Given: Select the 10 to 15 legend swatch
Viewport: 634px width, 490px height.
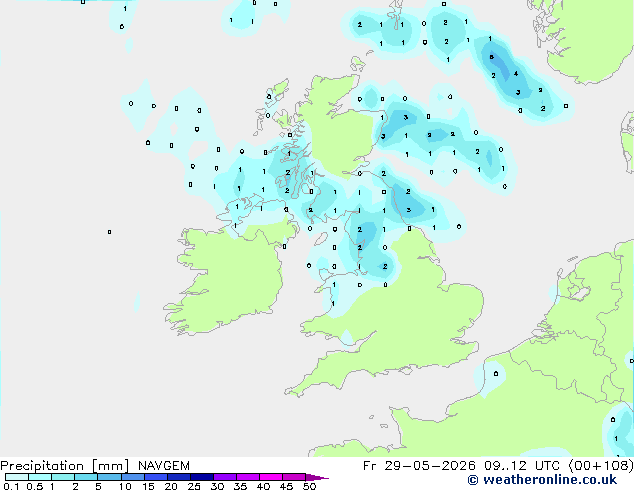Looking at the screenshot, I should point(133,477).
